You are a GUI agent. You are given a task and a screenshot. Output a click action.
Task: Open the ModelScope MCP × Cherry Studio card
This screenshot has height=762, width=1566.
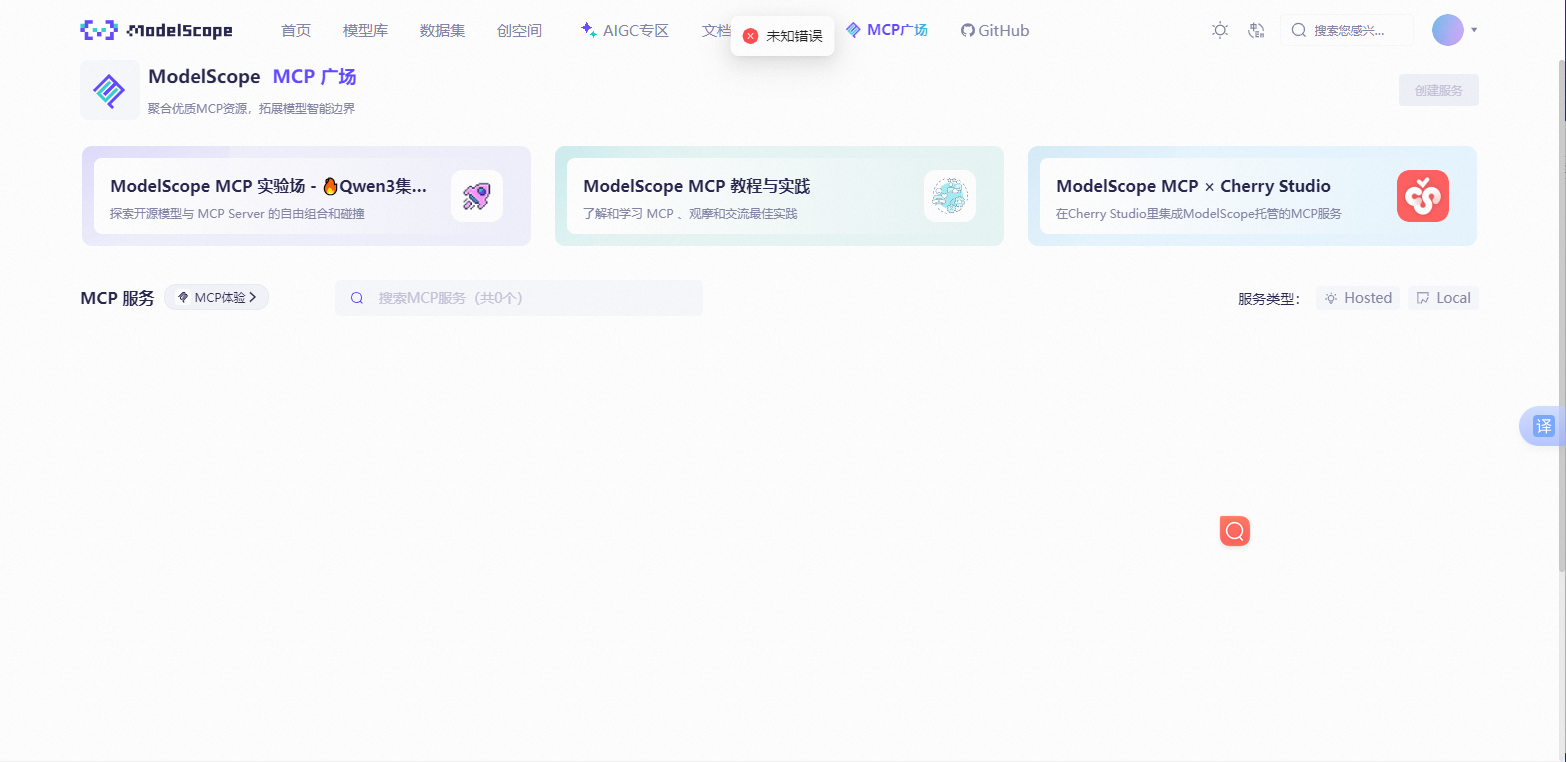pos(1252,196)
